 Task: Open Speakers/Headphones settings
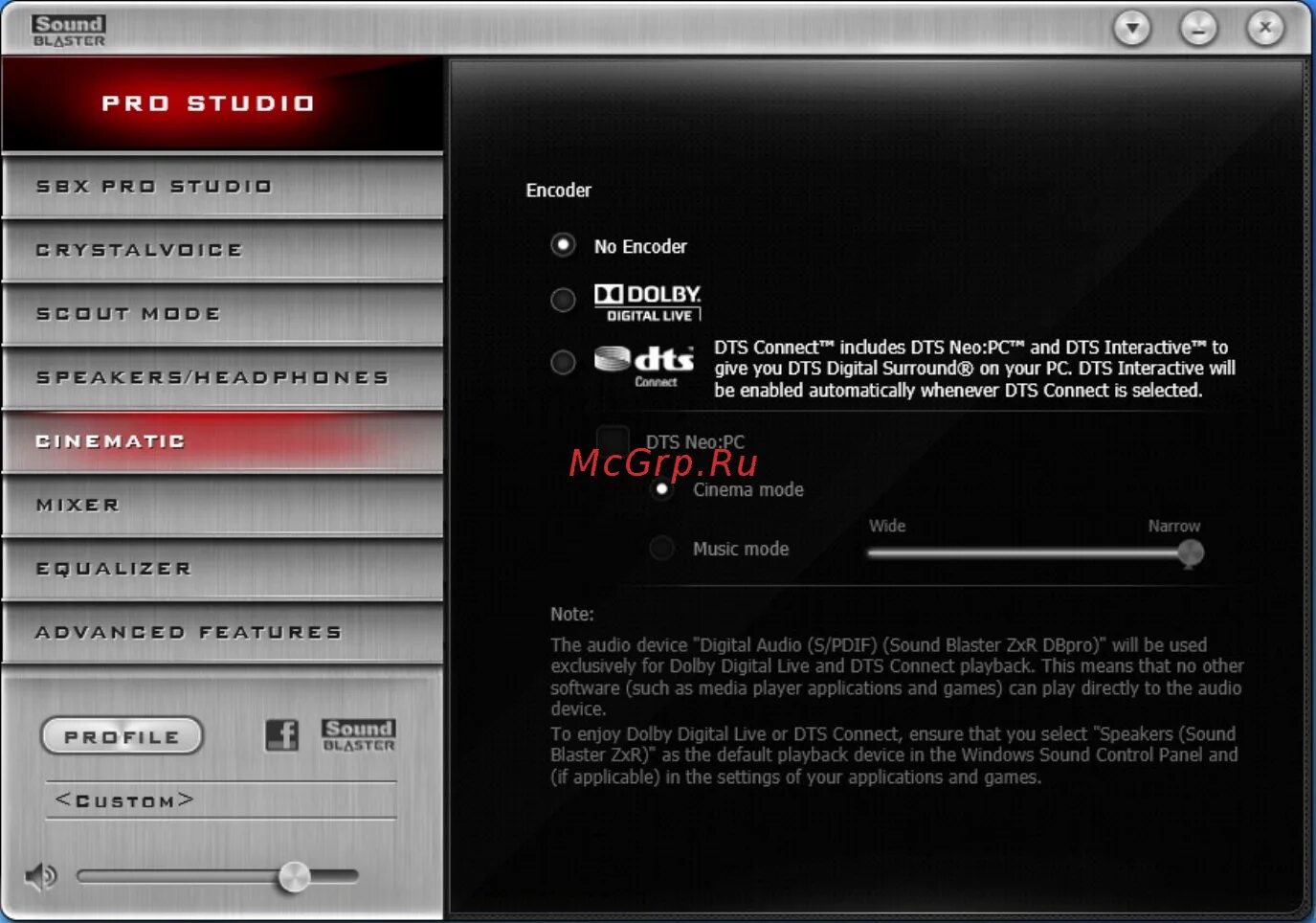(222, 378)
